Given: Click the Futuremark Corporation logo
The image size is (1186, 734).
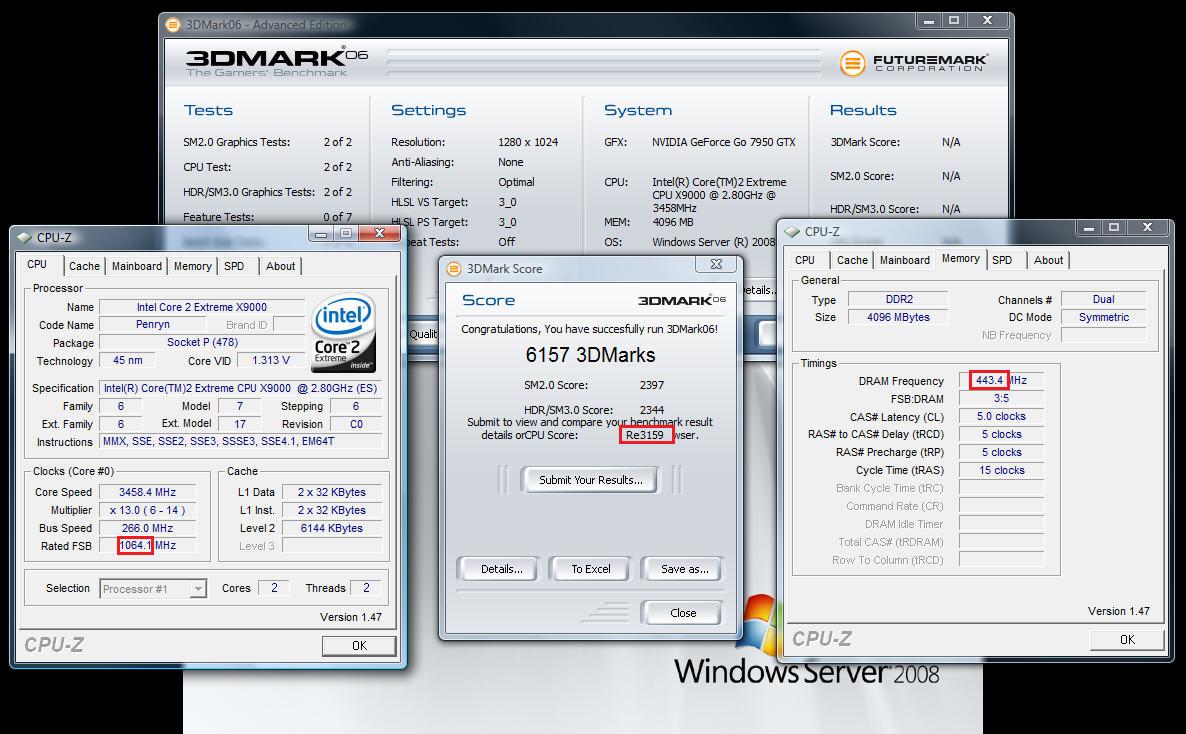Looking at the screenshot, I should click(914, 63).
